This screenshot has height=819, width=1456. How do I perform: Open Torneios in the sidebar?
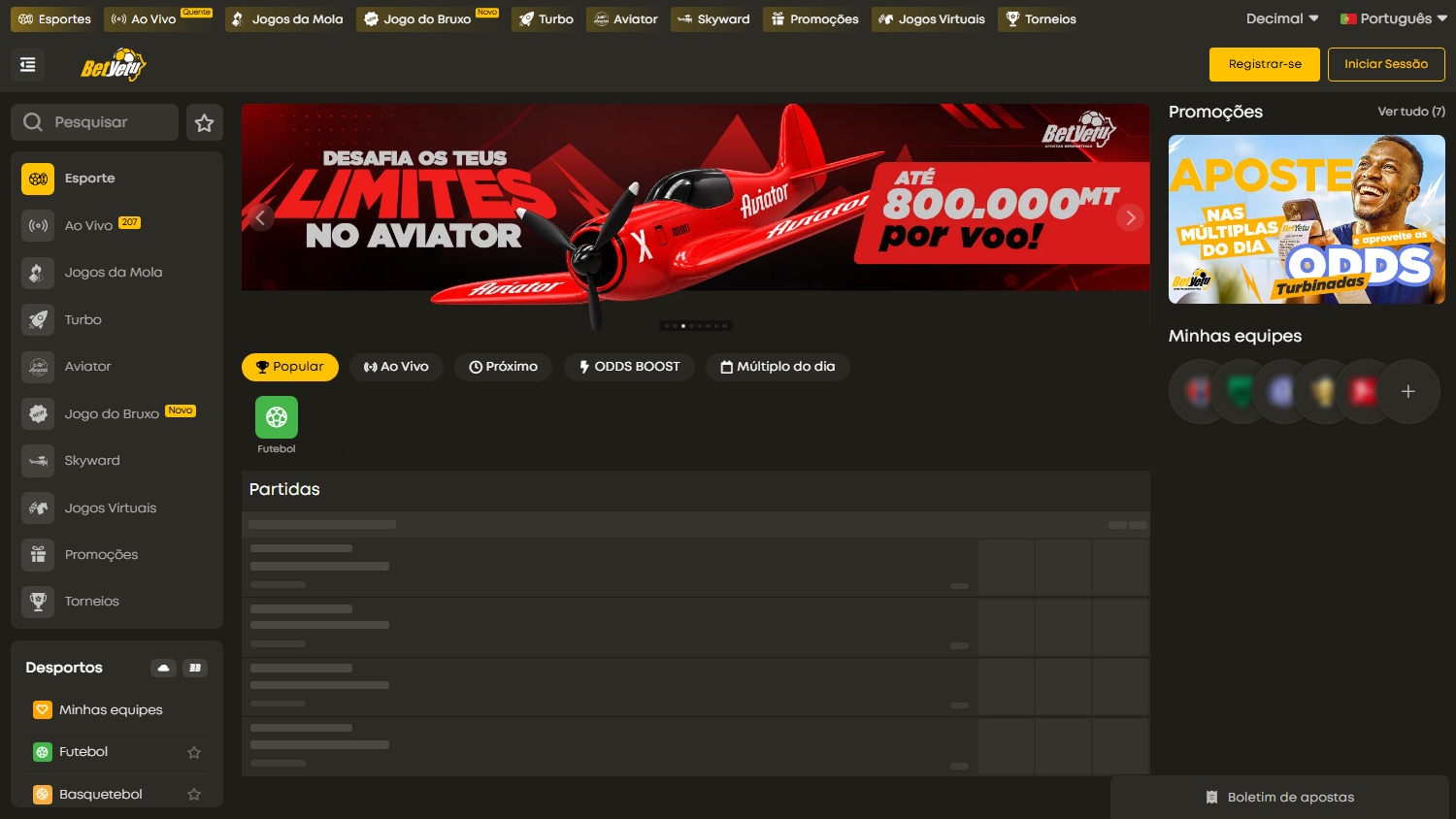pos(116,602)
